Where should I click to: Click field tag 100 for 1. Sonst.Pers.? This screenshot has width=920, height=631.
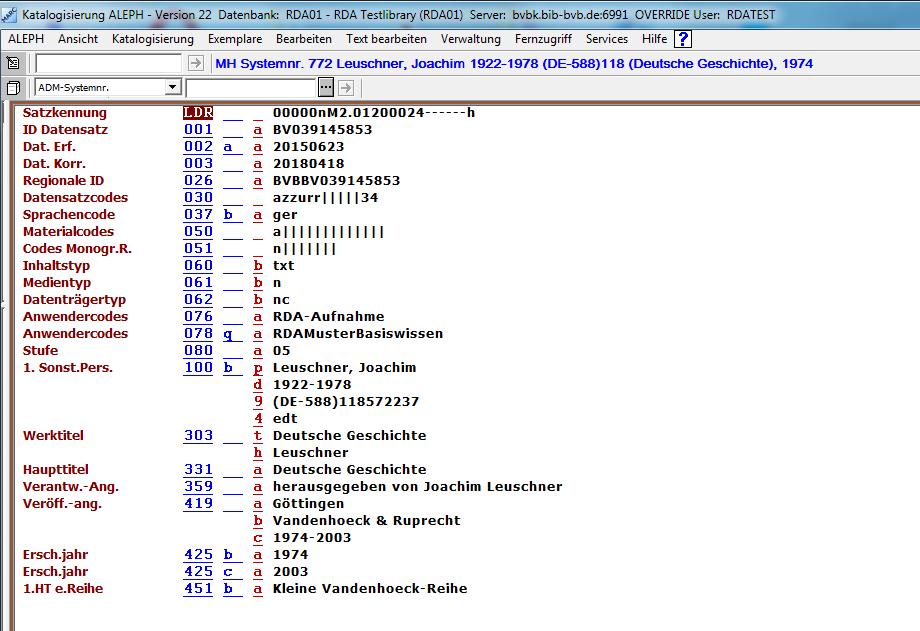click(x=198, y=368)
